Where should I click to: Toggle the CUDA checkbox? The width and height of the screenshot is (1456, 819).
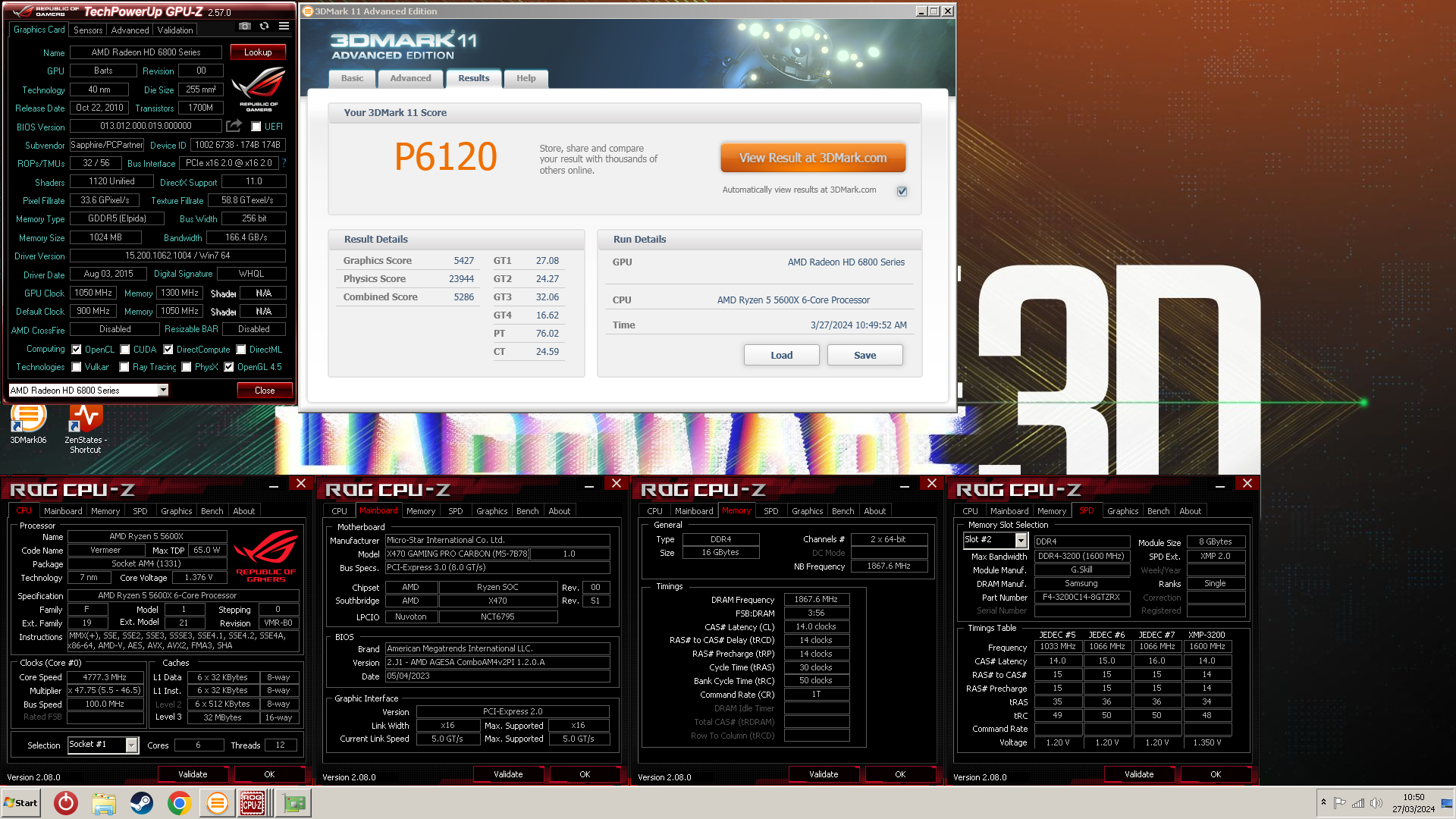tap(124, 350)
